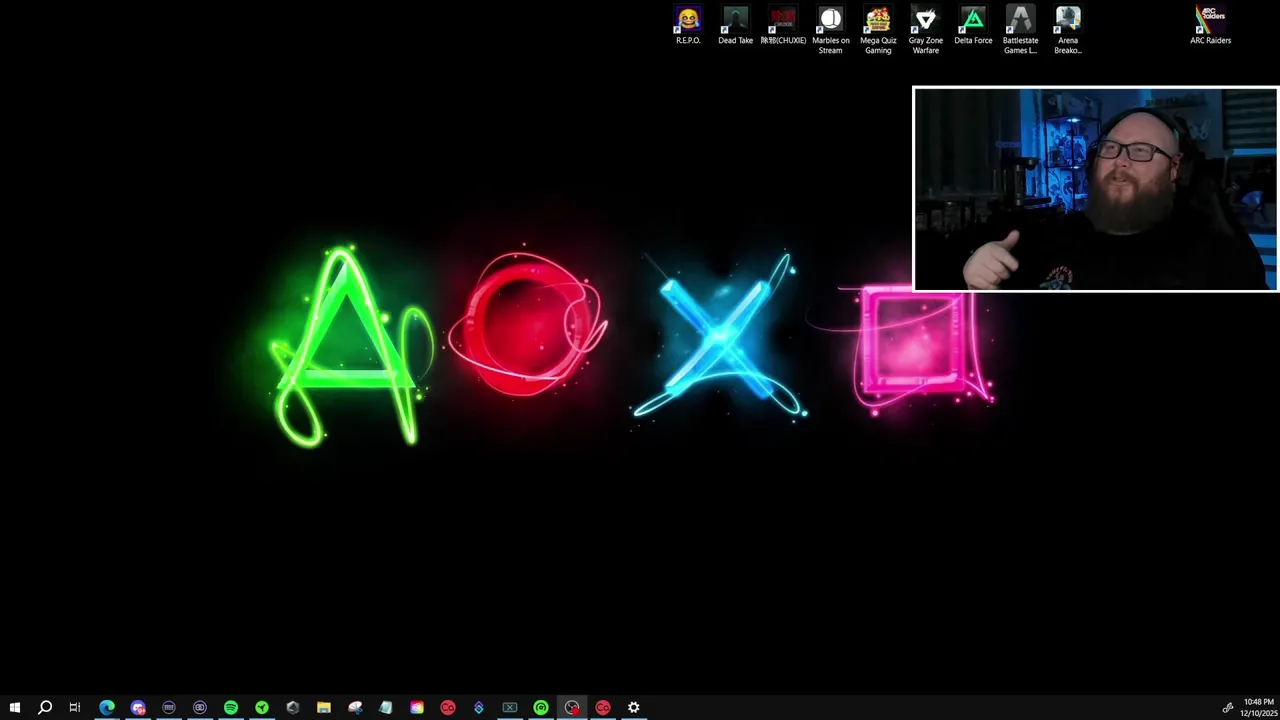Image resolution: width=1280 pixels, height=720 pixels.
Task: Open the paint palette taskbar icon
Action: (x=355, y=707)
